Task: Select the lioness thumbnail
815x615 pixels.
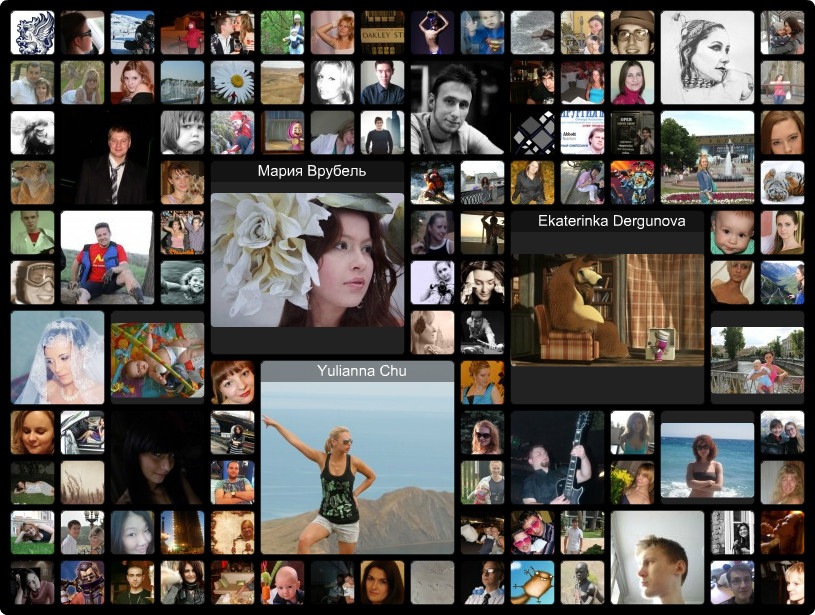Action: [32, 182]
